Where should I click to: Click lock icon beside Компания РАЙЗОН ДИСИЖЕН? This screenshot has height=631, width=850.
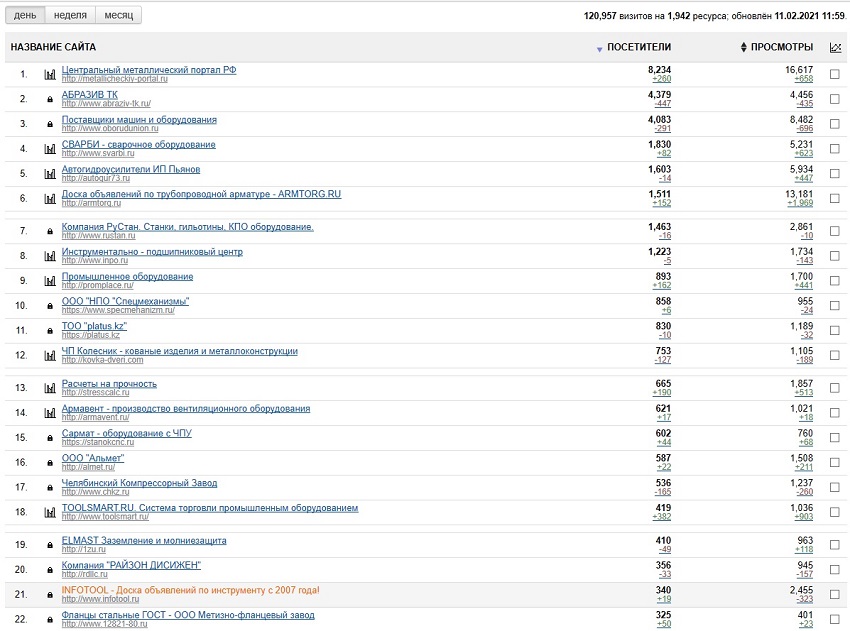pos(50,570)
